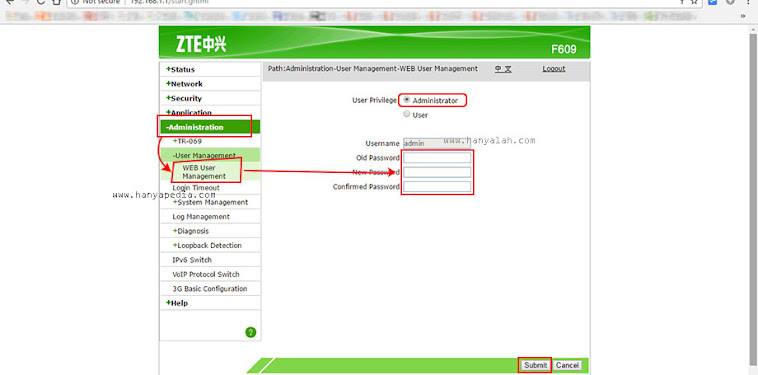Viewport: 758px width, 375px height.
Task: Click the ZTE logo in banner
Action: point(201,44)
